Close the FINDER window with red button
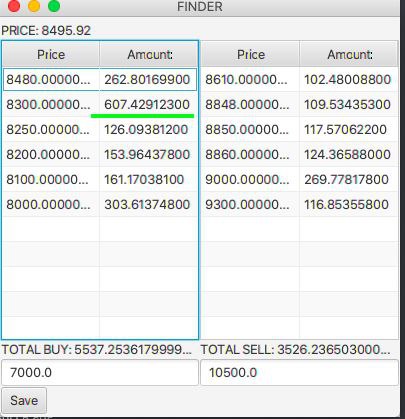This screenshot has width=405, height=419. (x=14, y=6)
